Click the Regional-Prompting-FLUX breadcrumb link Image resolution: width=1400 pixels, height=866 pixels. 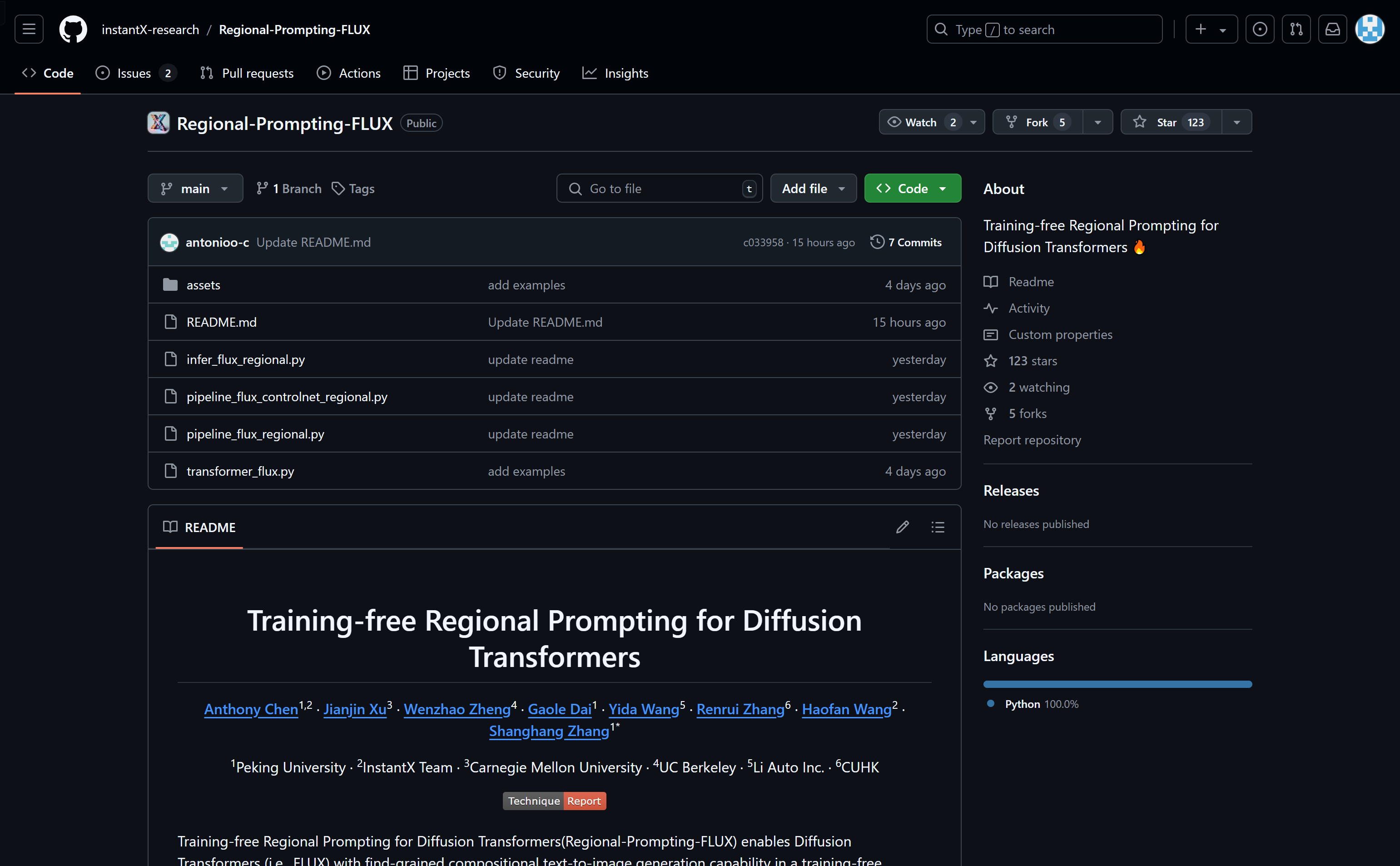pos(294,29)
